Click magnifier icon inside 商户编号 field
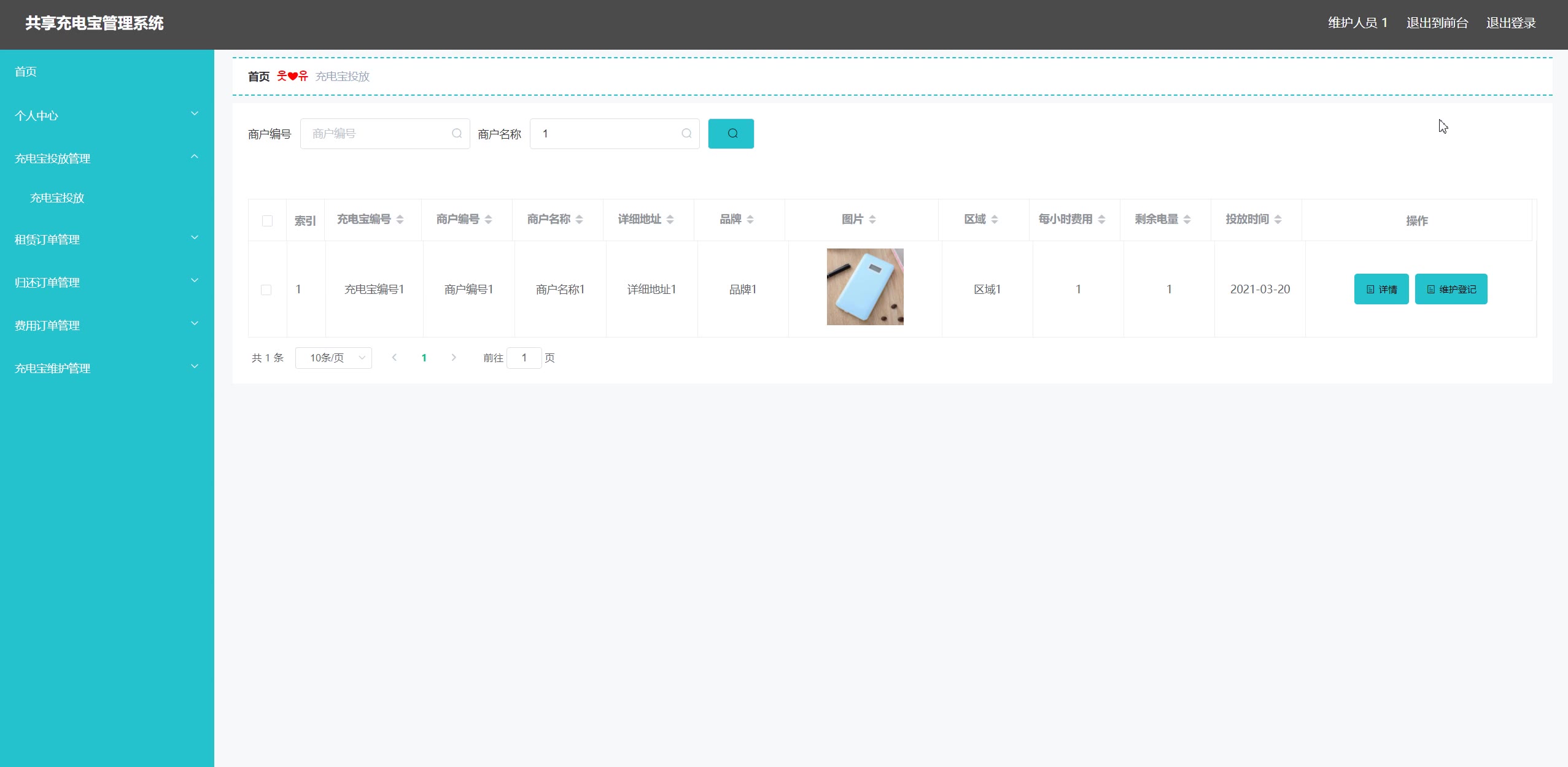Image resolution: width=1568 pixels, height=767 pixels. tap(457, 134)
